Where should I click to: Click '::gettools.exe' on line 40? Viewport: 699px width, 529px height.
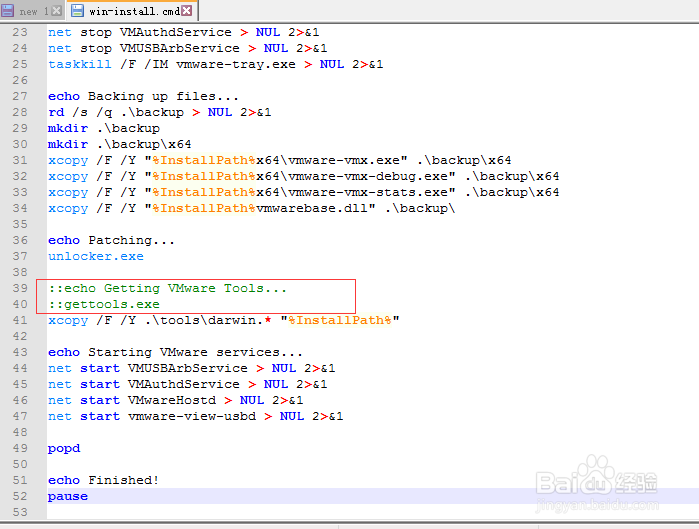coord(104,304)
